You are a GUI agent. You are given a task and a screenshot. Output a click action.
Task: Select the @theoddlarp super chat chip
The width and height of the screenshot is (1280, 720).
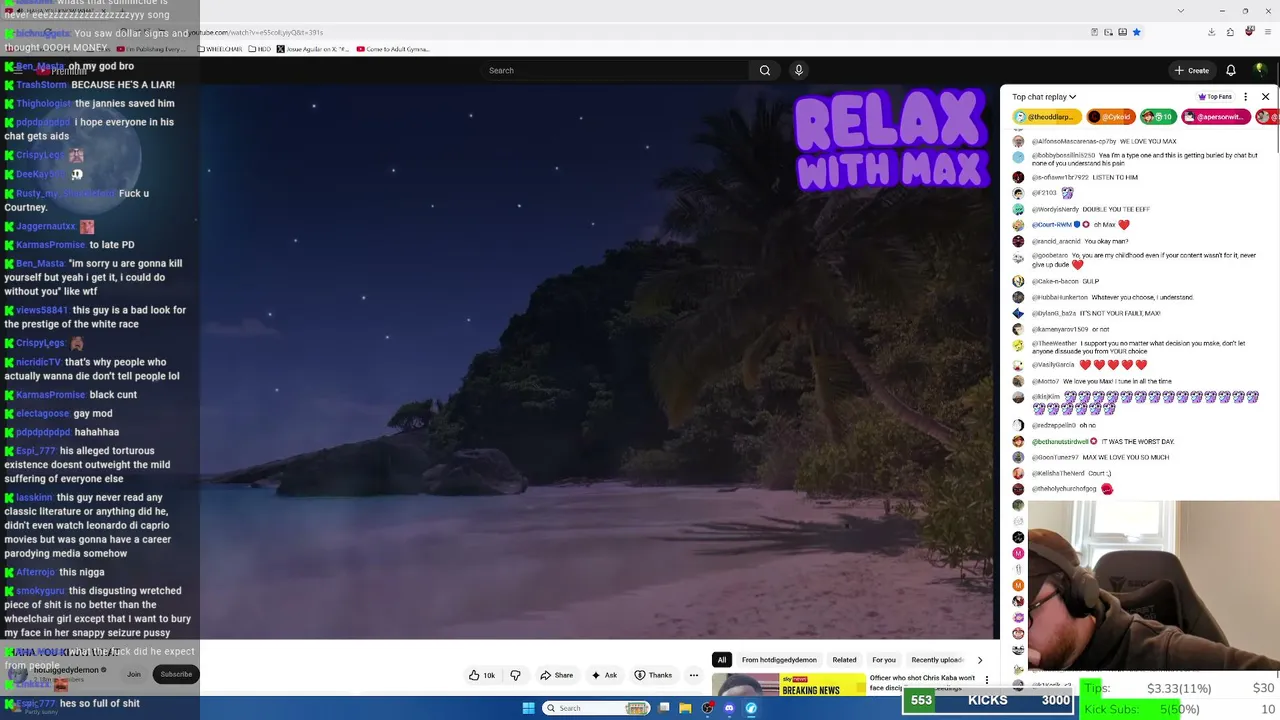pyautogui.click(x=1046, y=117)
